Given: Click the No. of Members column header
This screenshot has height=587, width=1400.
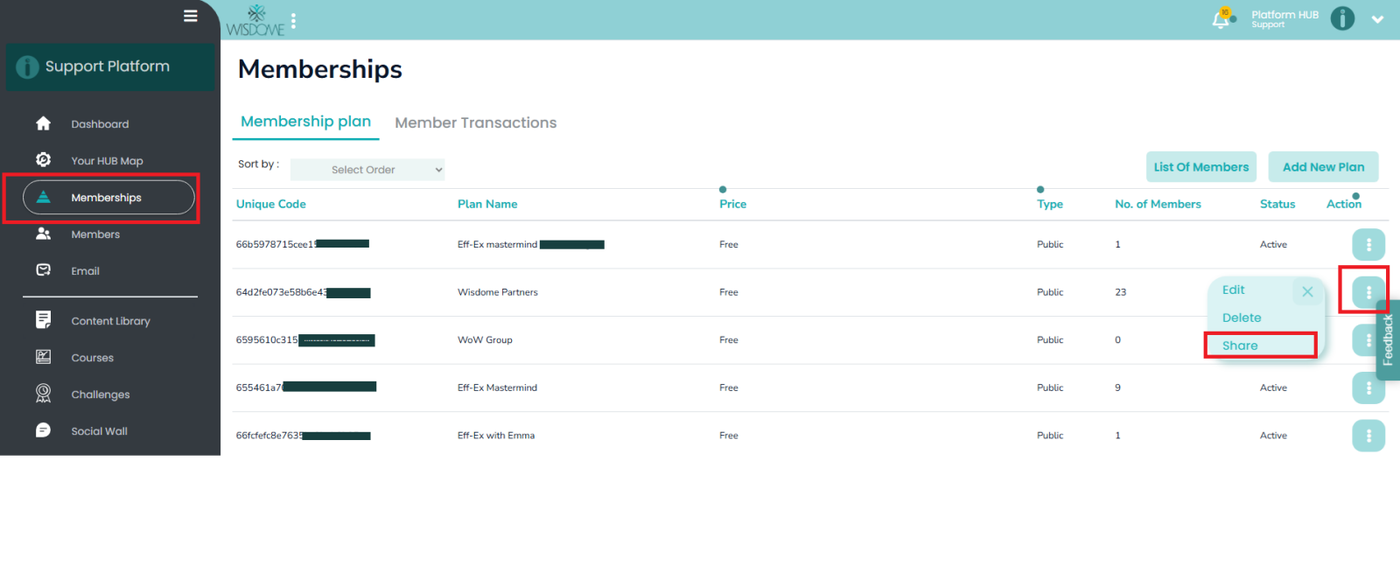Looking at the screenshot, I should tap(1158, 204).
